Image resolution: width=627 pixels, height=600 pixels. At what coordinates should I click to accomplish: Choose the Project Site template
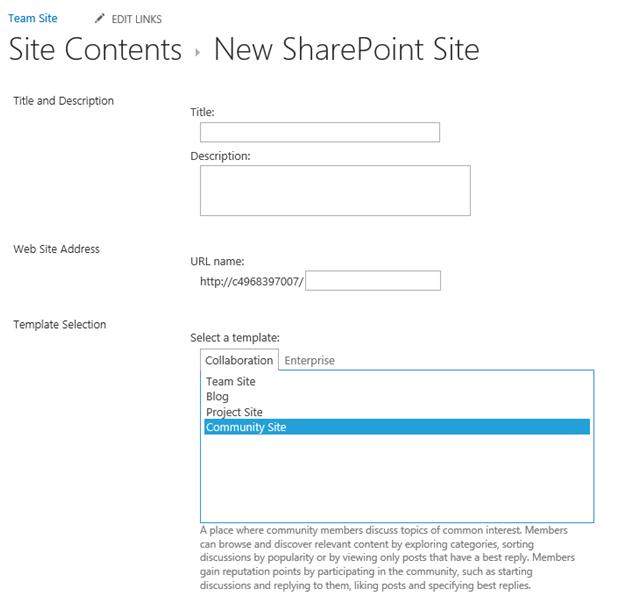coord(234,411)
